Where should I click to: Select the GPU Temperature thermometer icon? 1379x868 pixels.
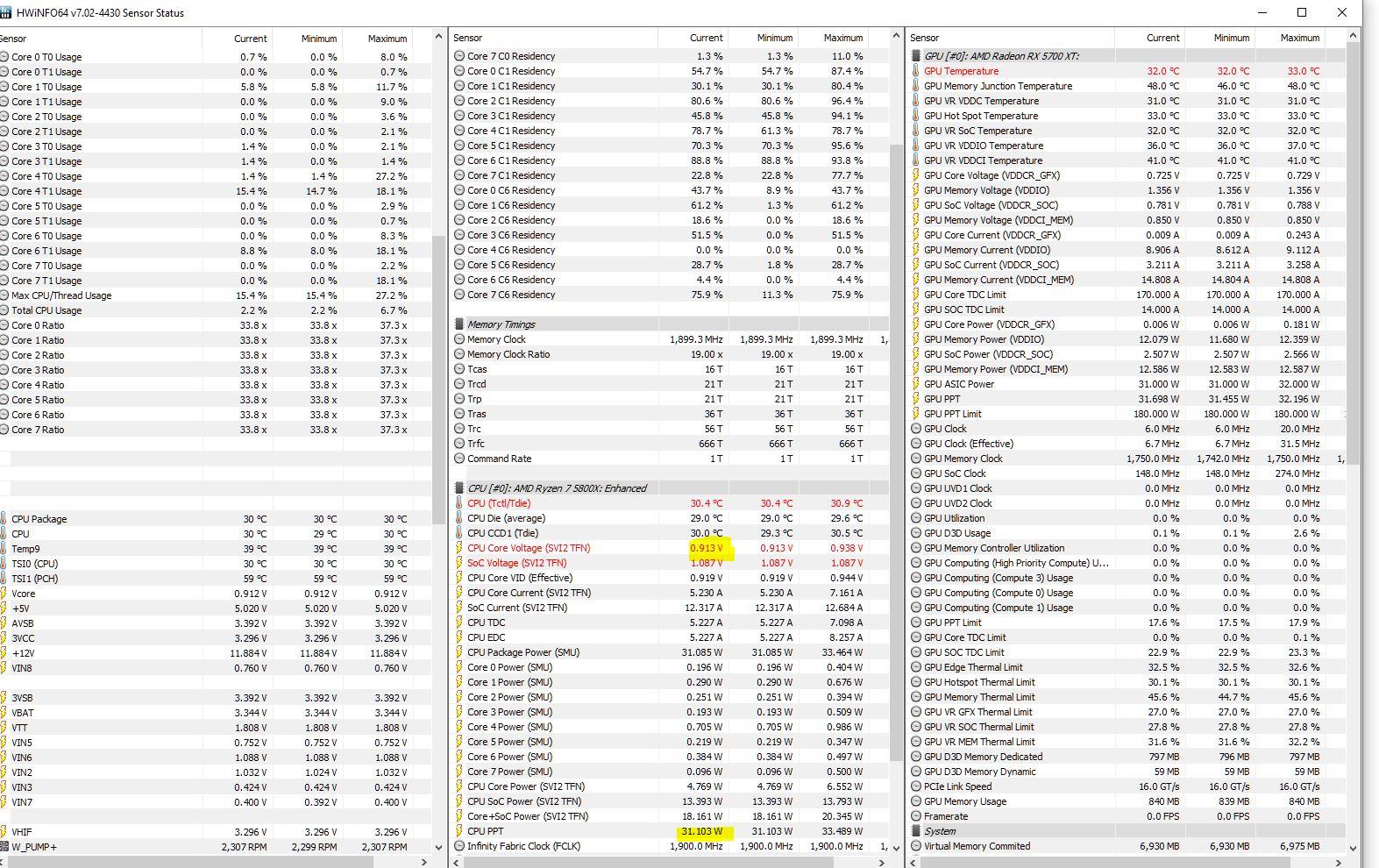point(916,71)
